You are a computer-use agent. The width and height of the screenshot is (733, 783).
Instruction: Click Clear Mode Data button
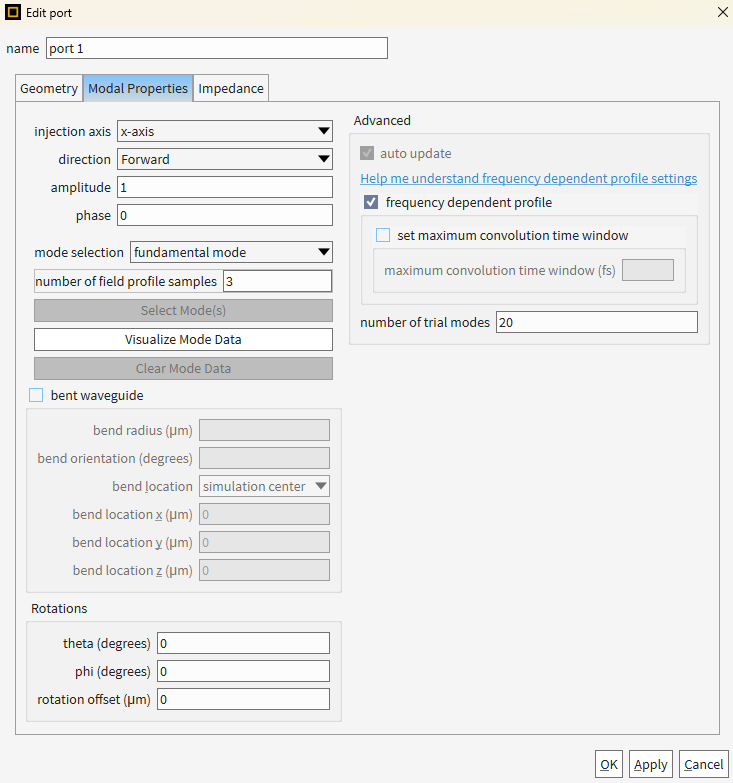[183, 369]
